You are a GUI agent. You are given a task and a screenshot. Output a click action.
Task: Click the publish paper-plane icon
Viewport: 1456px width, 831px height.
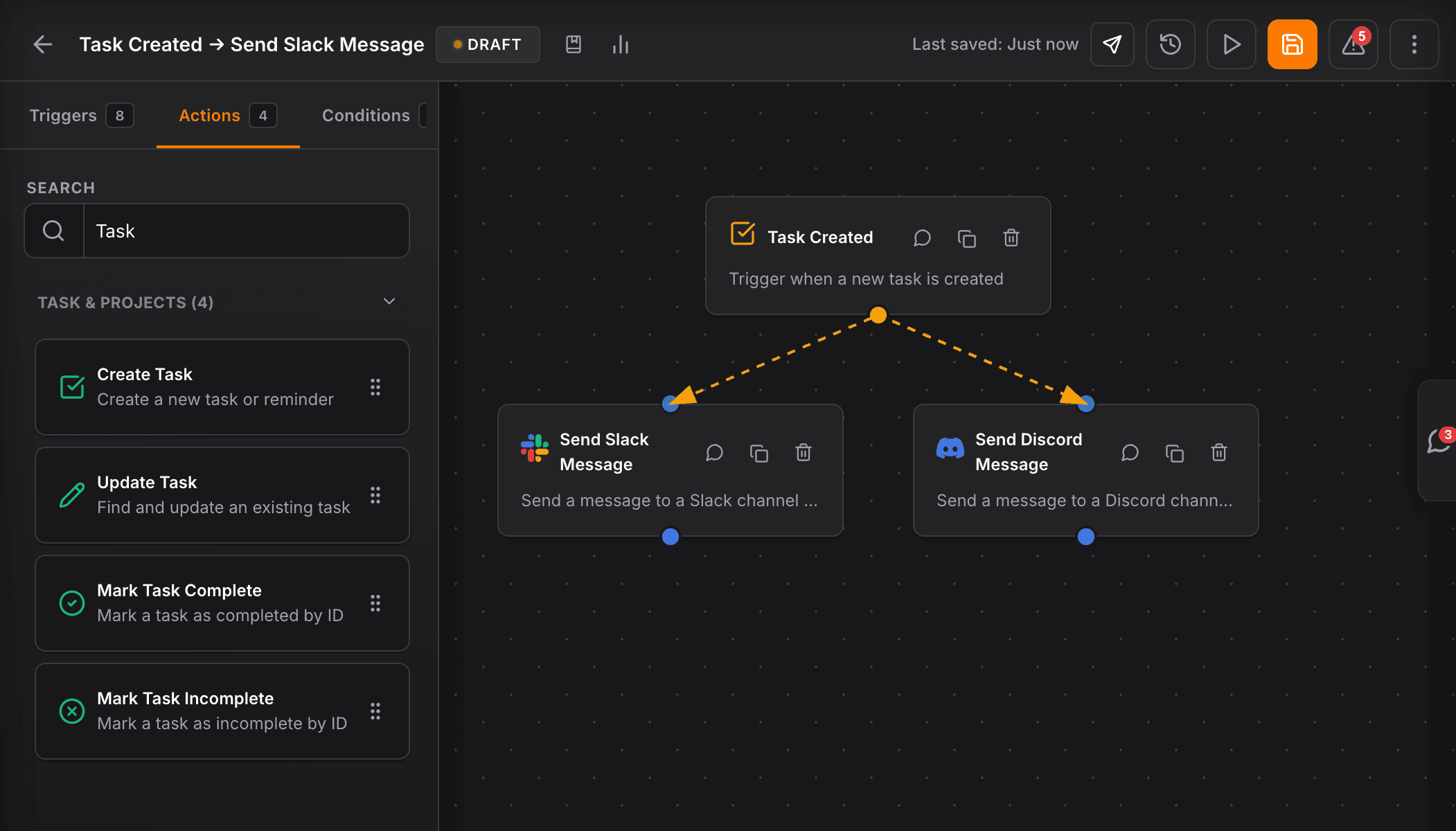point(1112,44)
